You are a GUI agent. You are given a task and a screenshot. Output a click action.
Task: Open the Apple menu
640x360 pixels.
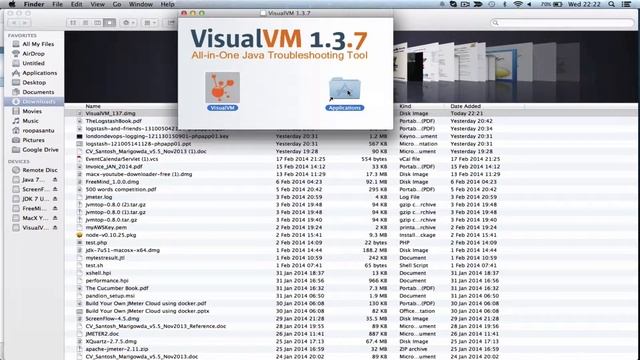(12, 4)
